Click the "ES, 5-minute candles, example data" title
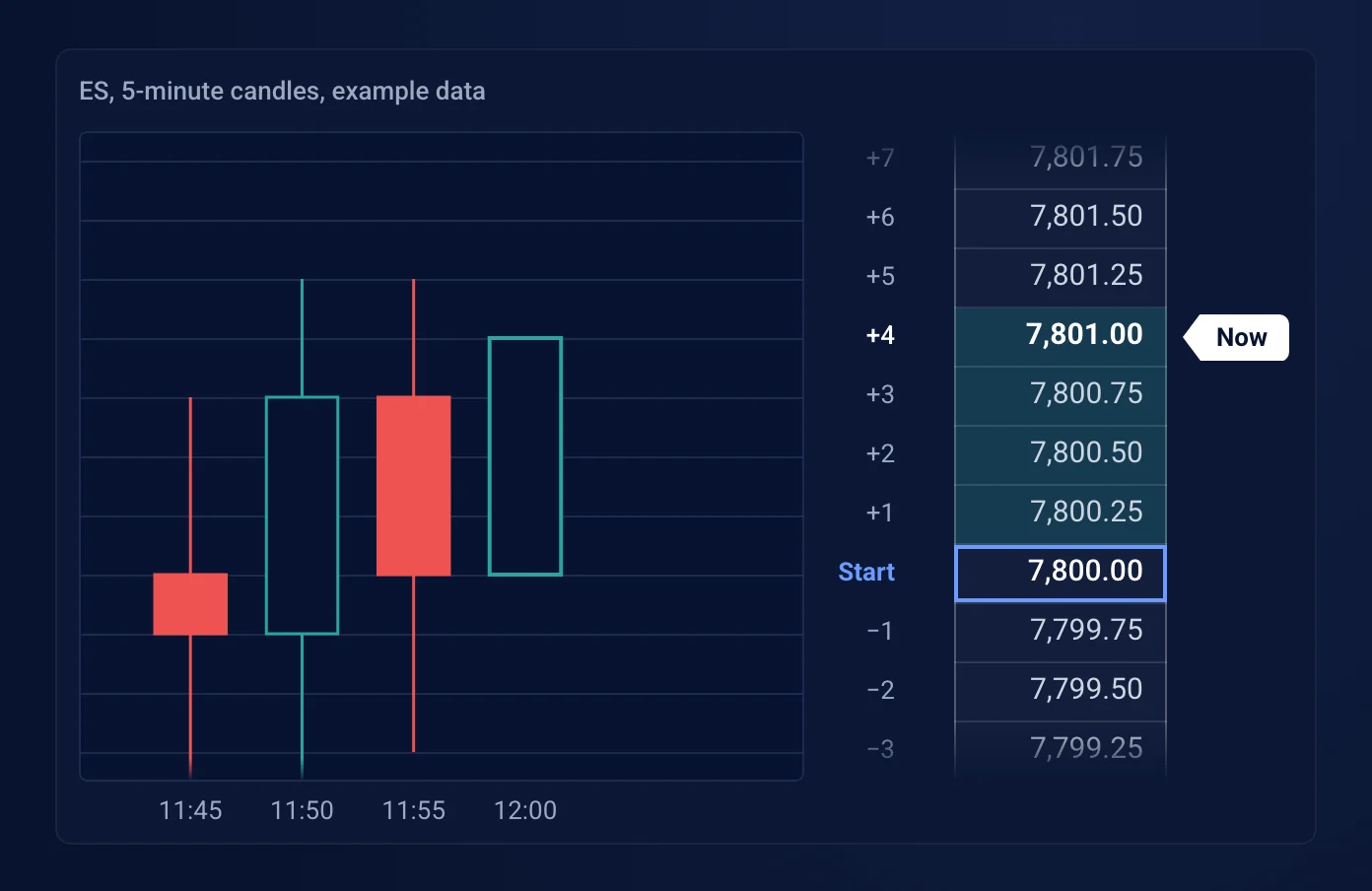This screenshot has height=891, width=1372. click(282, 91)
